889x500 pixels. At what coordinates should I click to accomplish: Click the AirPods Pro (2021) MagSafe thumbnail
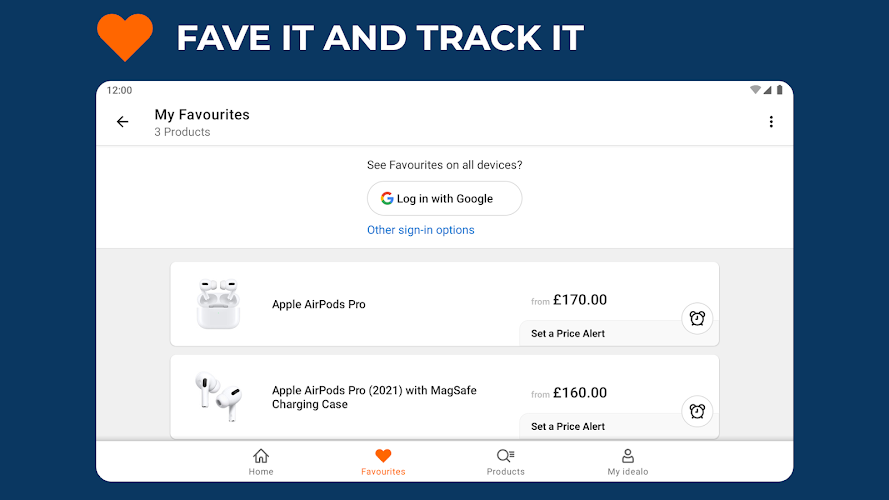coord(218,396)
